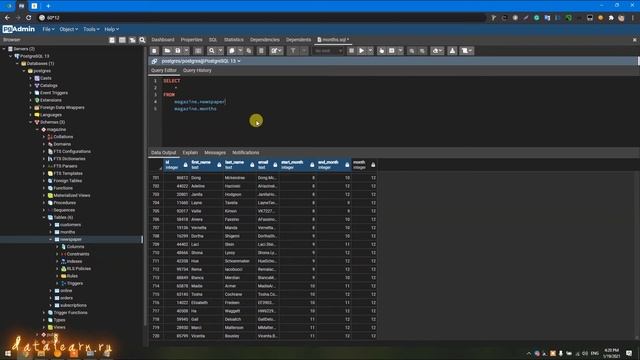Viewport: 640px width, 360px height.
Task: Click the Delete rows trash icon
Action: point(261,51)
